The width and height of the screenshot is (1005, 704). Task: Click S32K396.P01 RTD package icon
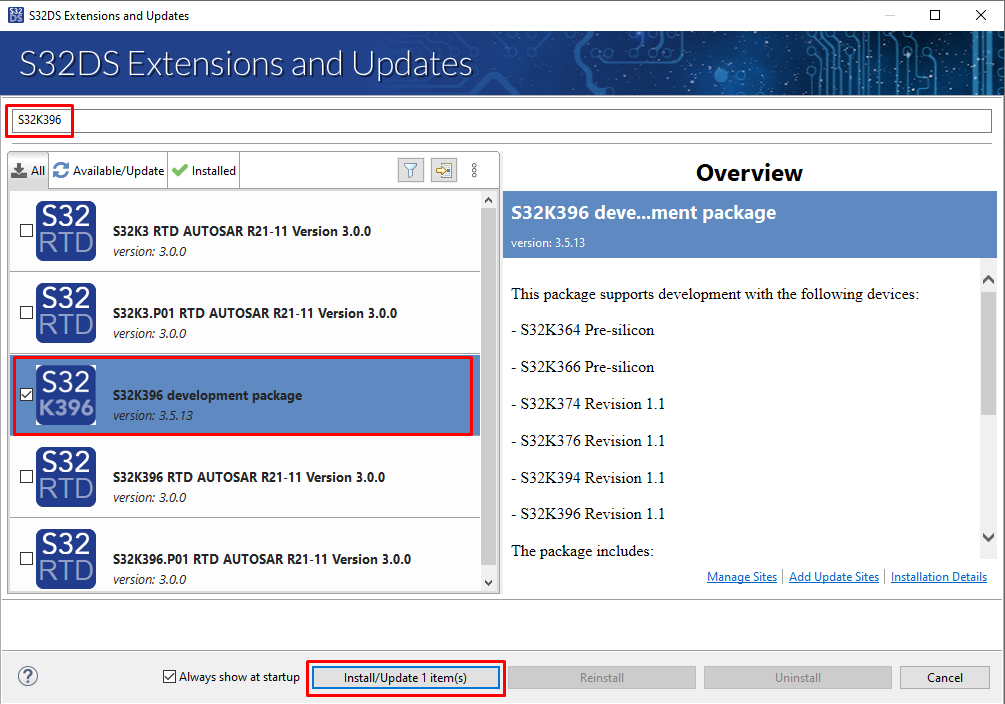[x=66, y=558]
